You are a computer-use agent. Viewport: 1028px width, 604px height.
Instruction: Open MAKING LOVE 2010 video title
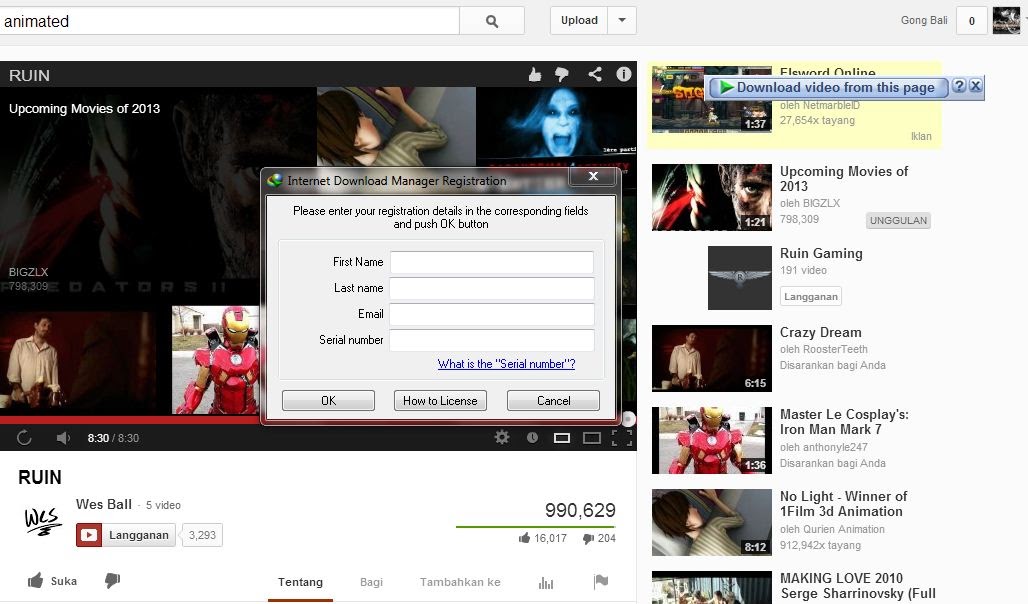(x=858, y=586)
